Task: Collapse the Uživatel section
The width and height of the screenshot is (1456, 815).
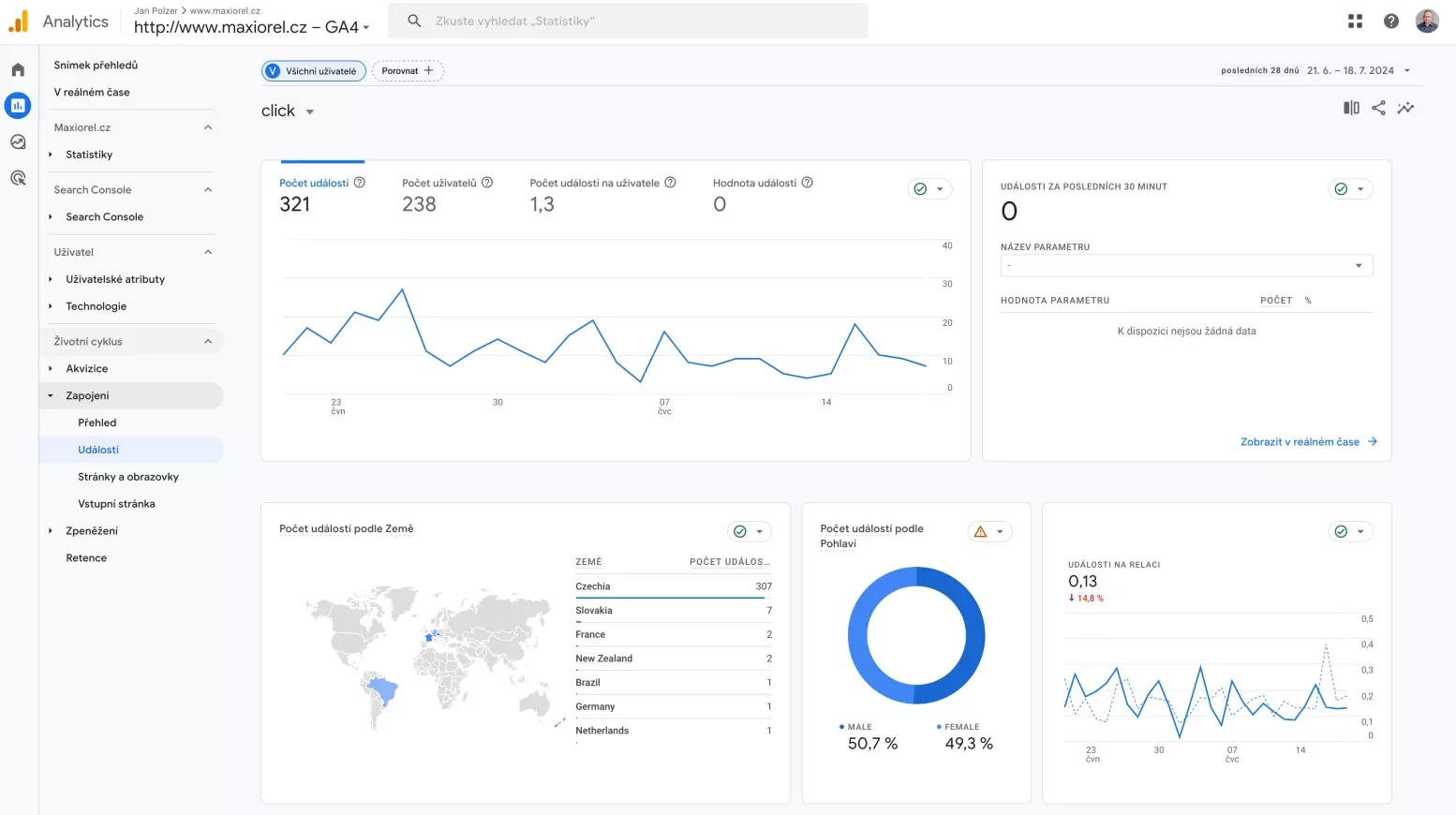Action: [208, 252]
